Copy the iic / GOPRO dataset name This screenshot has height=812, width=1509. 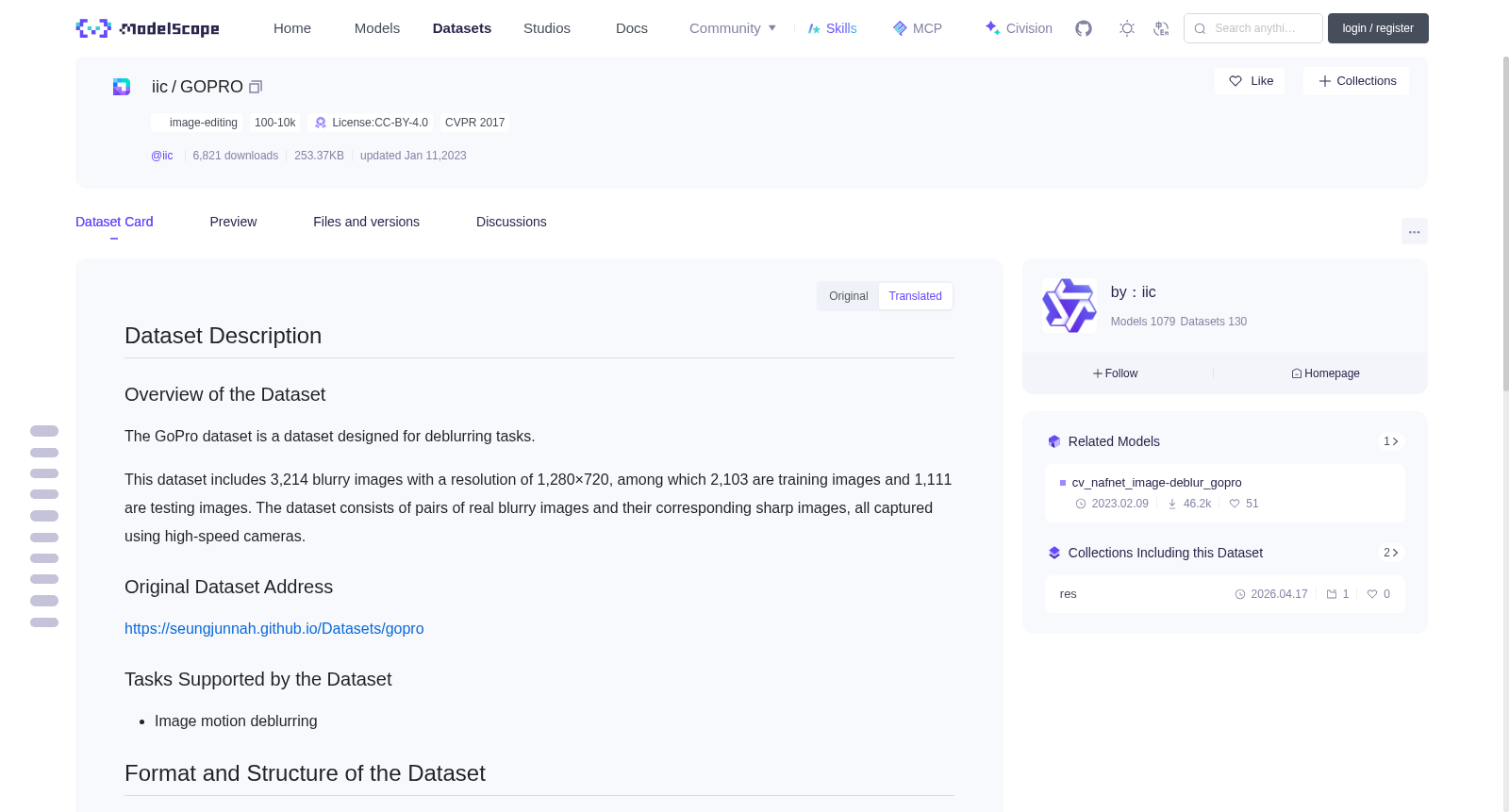click(x=255, y=87)
